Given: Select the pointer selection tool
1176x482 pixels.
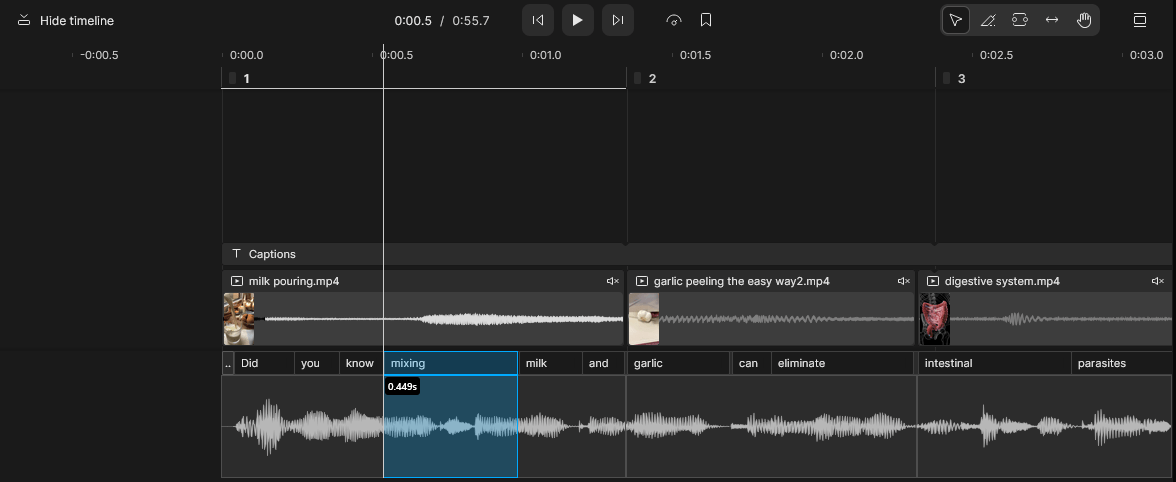Looking at the screenshot, I should click(956, 20).
